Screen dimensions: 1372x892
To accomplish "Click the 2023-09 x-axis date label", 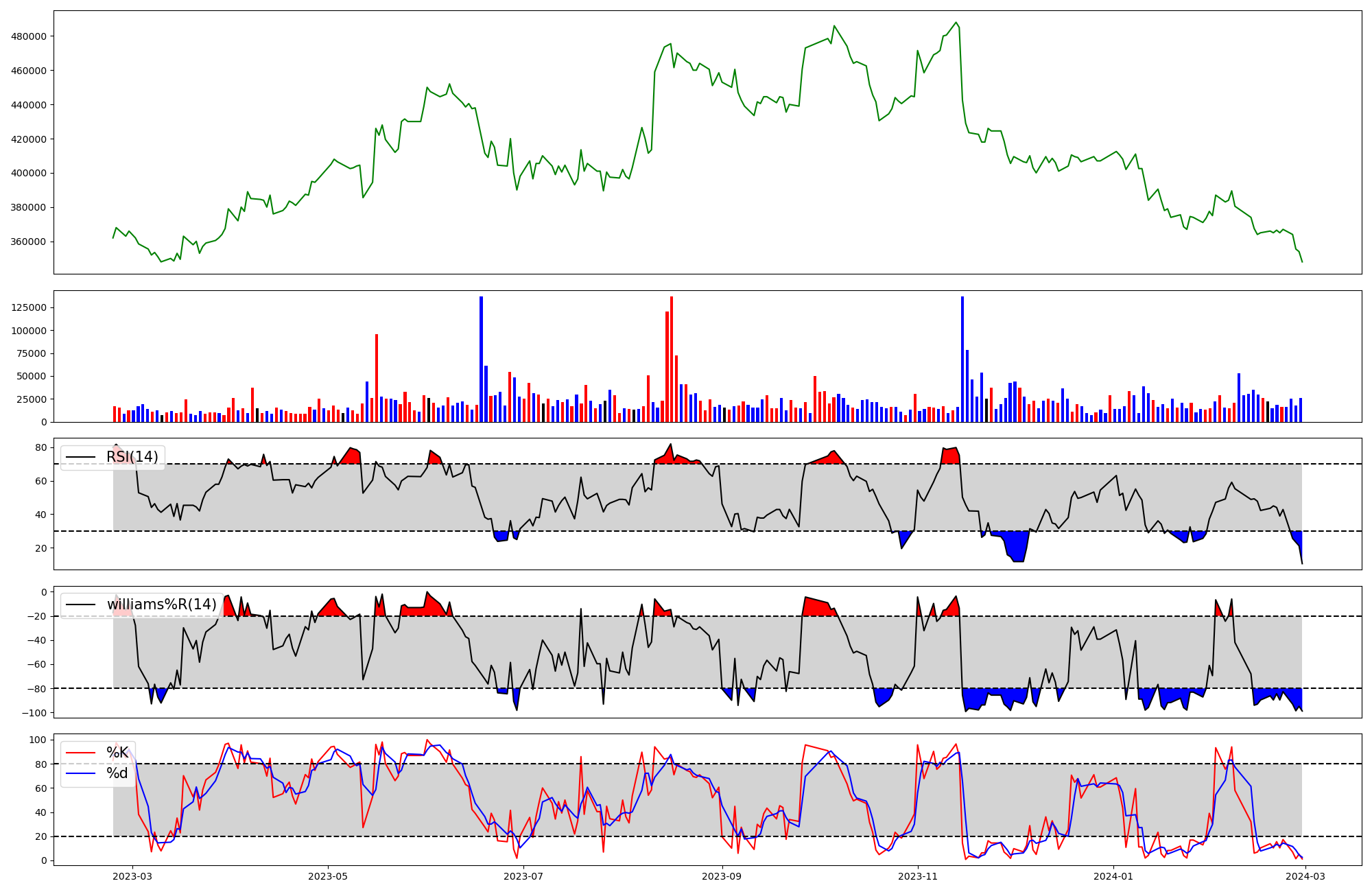I will pos(722,876).
